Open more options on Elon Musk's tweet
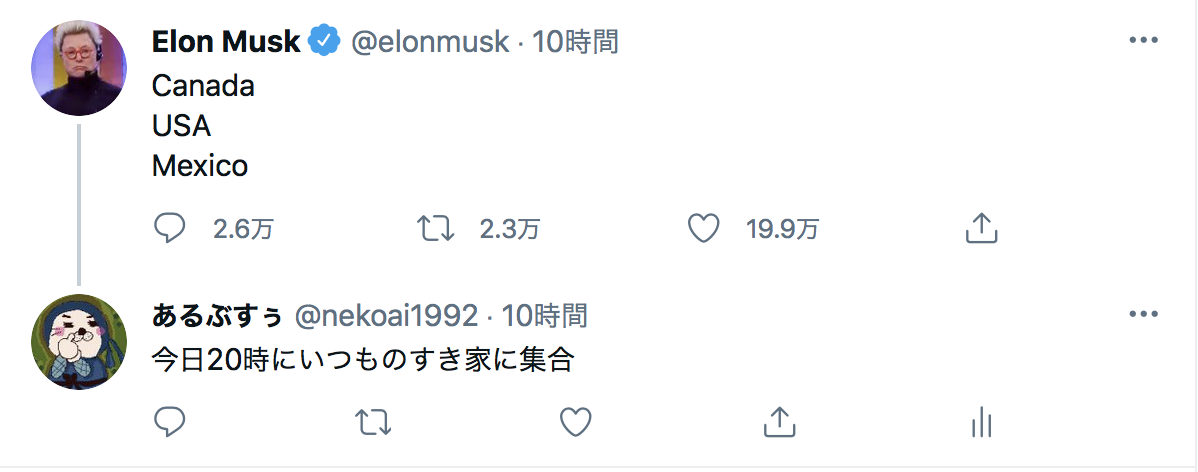1198x472 pixels. pos(1143,40)
